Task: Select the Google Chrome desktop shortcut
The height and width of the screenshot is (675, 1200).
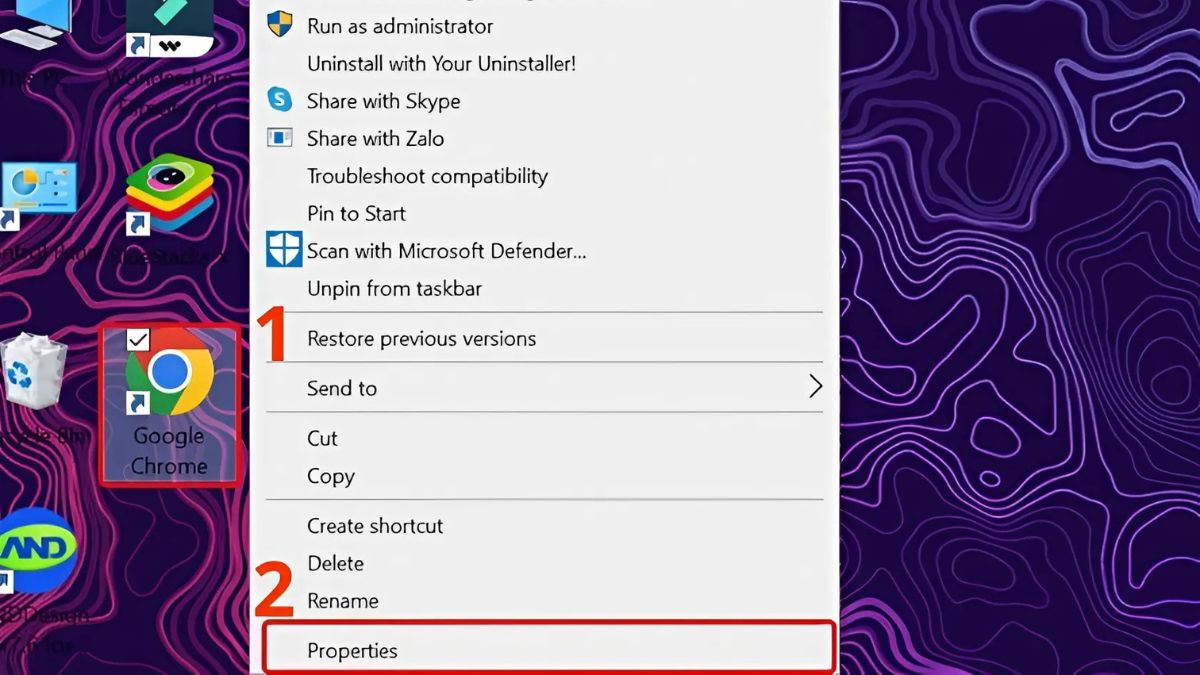Action: coord(169,405)
